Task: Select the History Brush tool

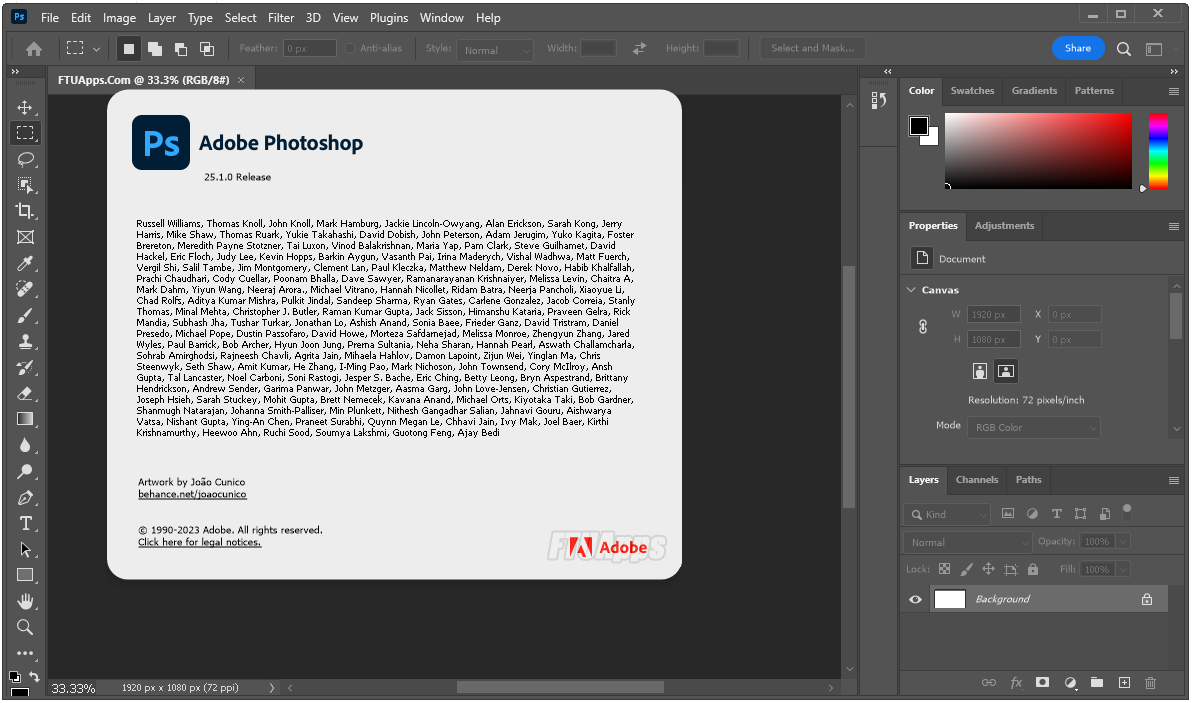Action: (25, 367)
